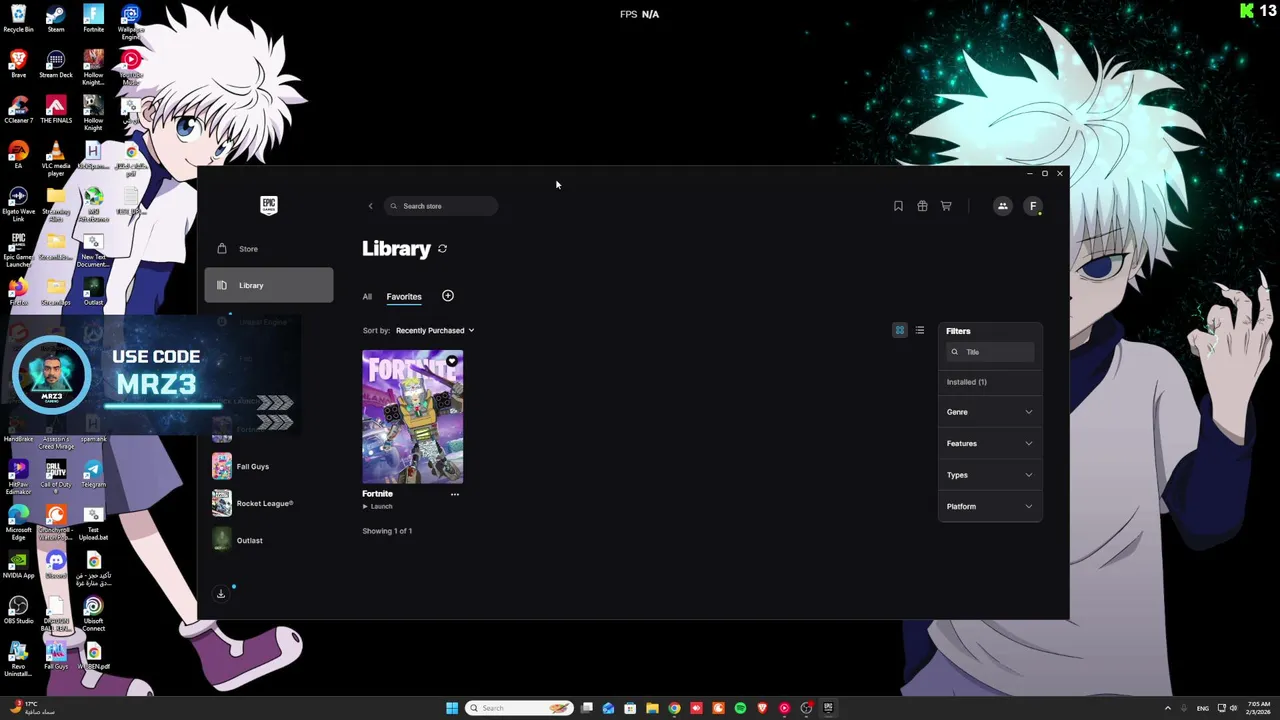The height and width of the screenshot is (720, 1280).
Task: Open the Fortnite desktop shortcut
Action: coord(93,18)
